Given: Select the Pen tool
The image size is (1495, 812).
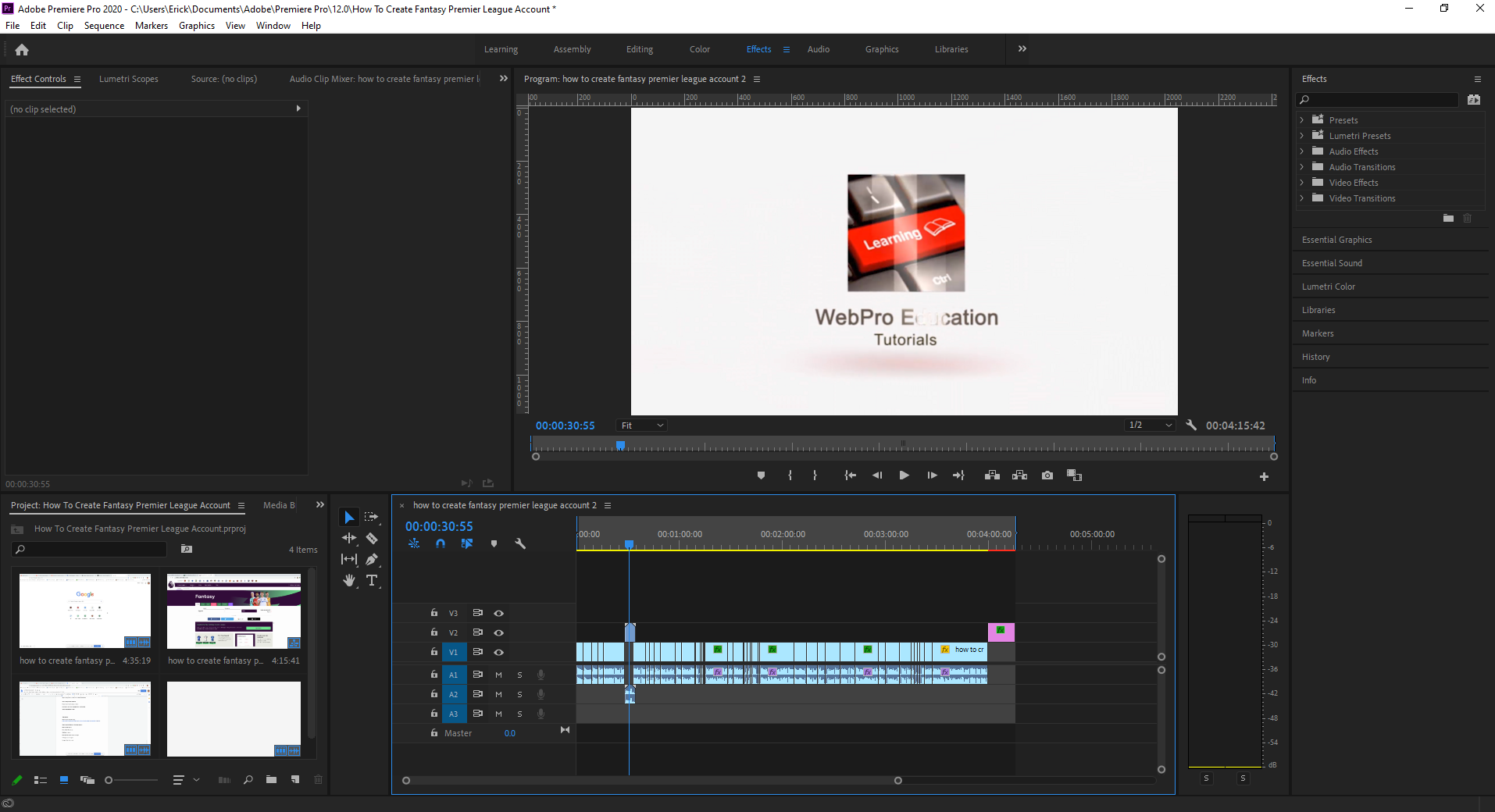Looking at the screenshot, I should pyautogui.click(x=372, y=559).
